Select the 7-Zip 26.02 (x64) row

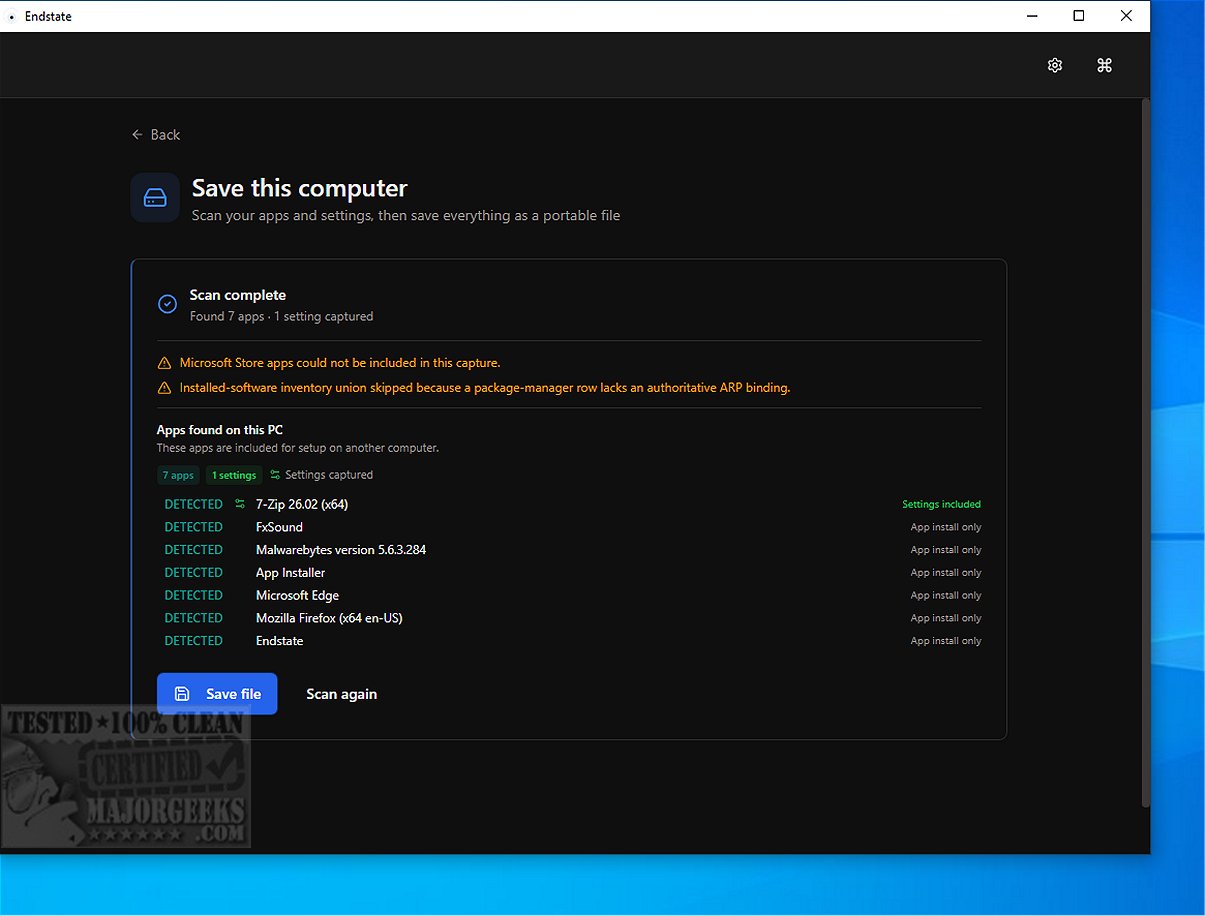569,504
